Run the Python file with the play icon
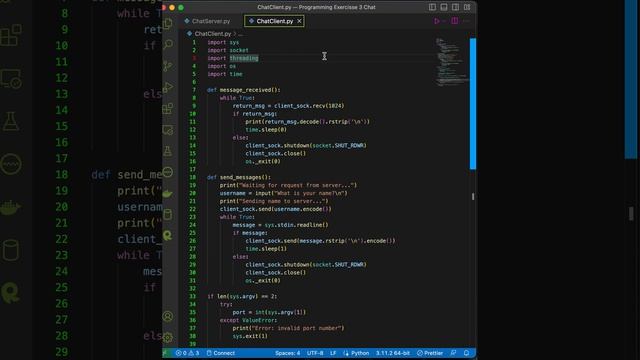The image size is (640, 360). coord(437,21)
